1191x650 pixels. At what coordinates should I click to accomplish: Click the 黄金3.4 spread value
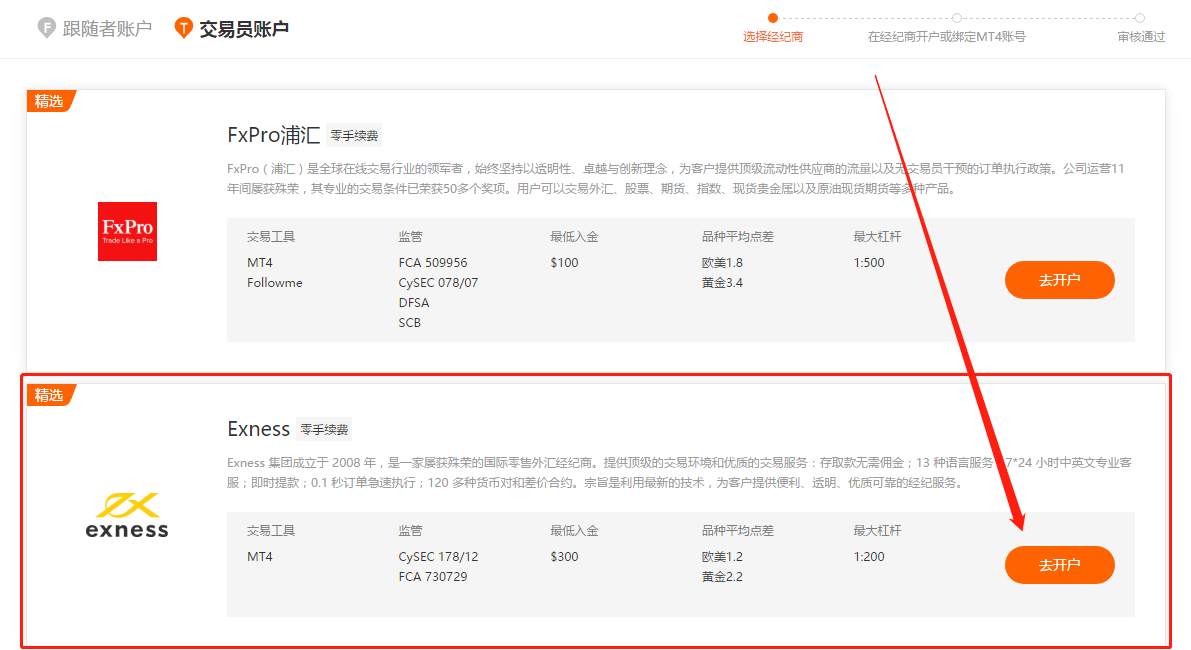tap(722, 282)
